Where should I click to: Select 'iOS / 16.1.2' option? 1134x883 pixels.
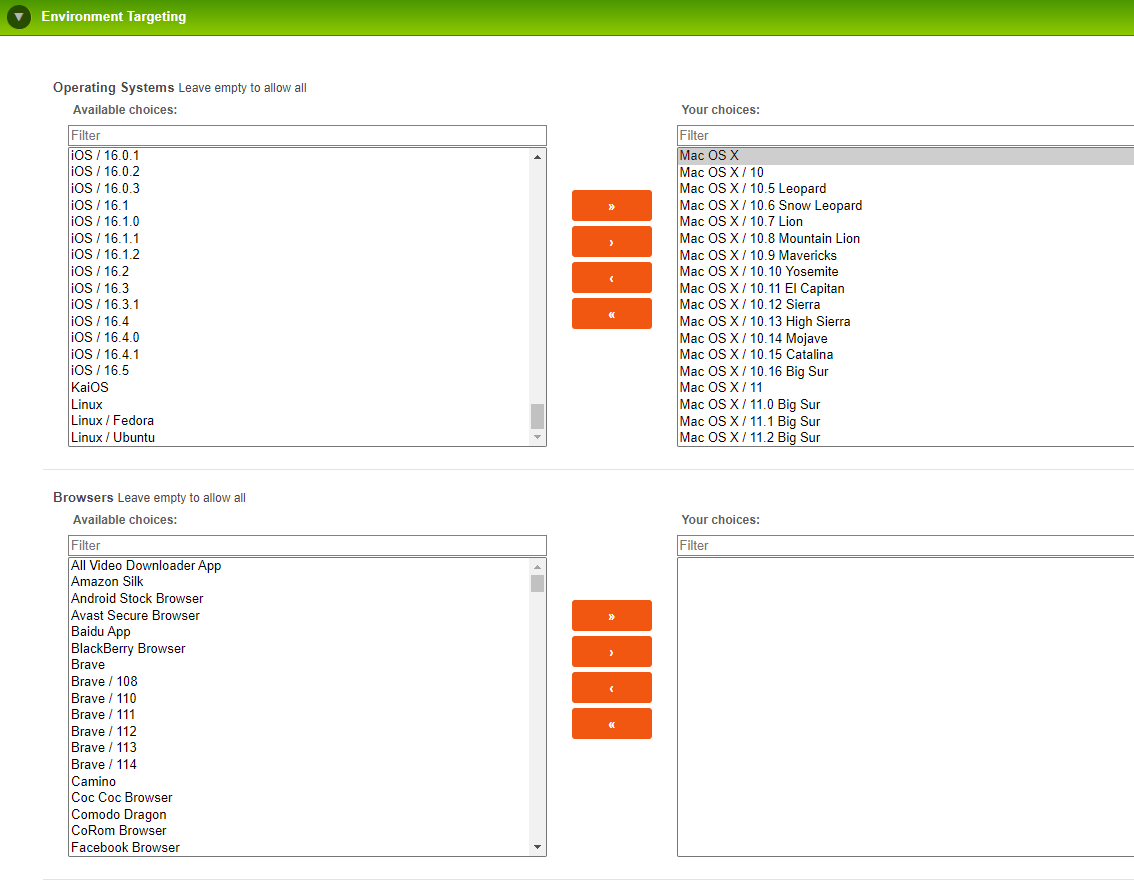tap(299, 255)
